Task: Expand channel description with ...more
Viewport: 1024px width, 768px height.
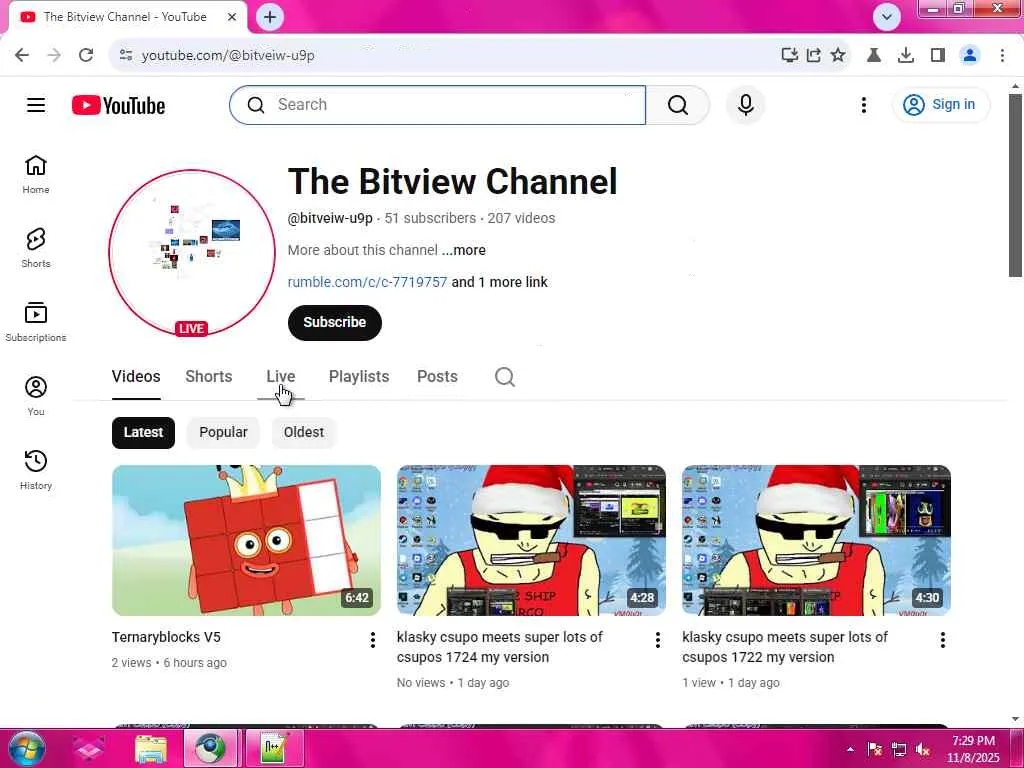Action: pyautogui.click(x=464, y=250)
